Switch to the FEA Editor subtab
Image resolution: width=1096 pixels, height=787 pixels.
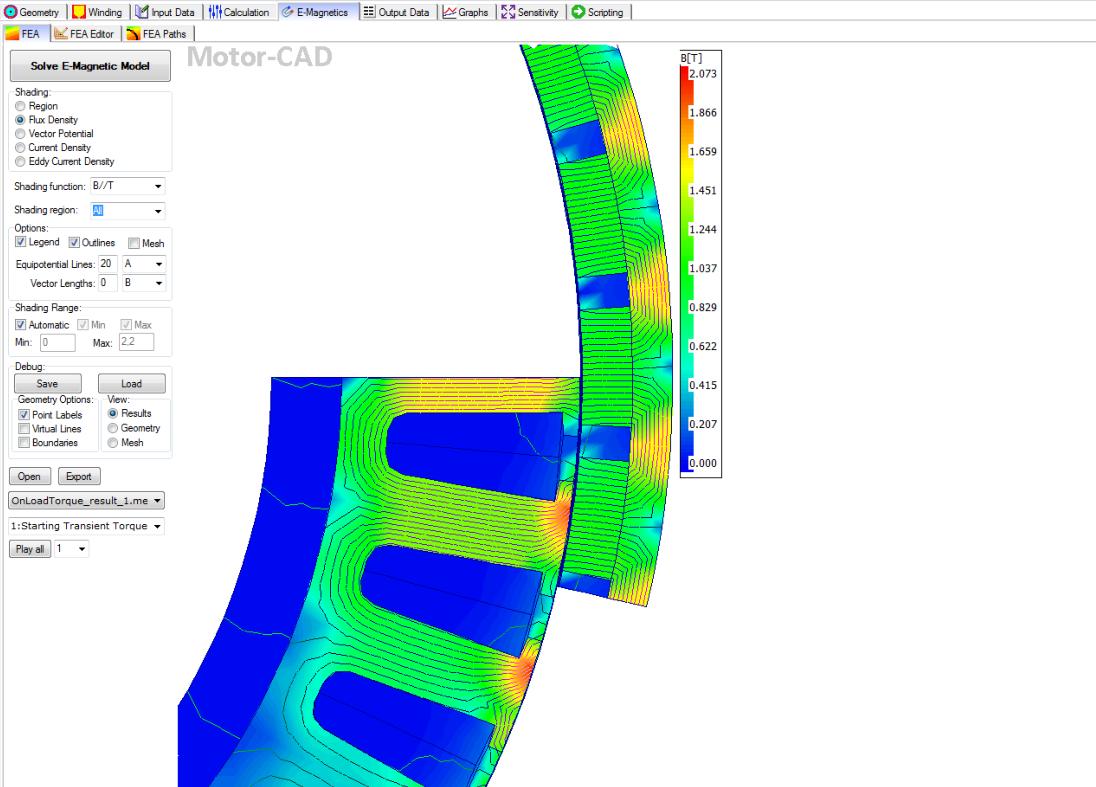click(x=88, y=34)
